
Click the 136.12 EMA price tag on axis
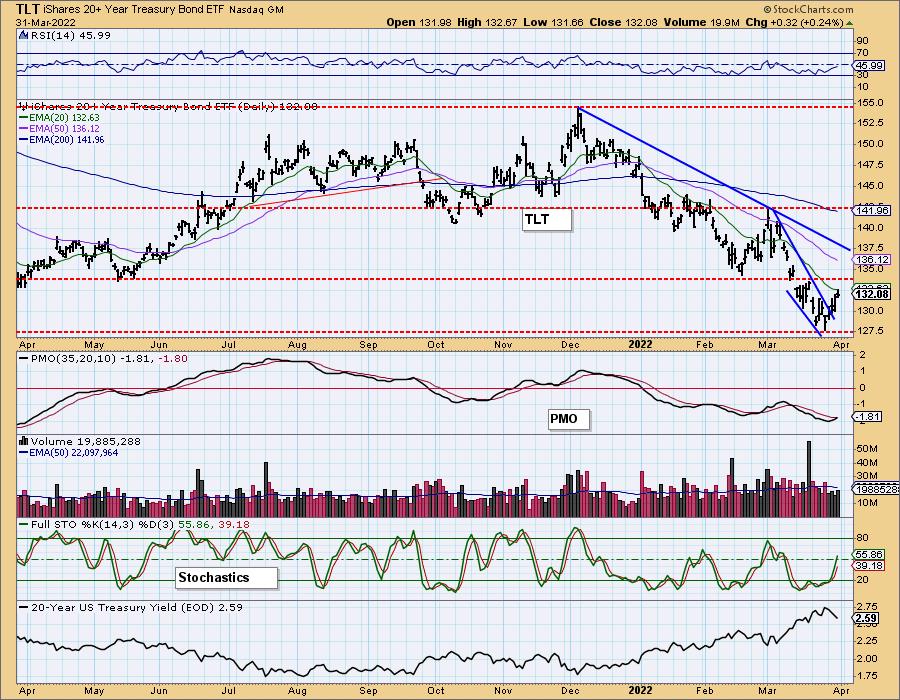coord(872,259)
